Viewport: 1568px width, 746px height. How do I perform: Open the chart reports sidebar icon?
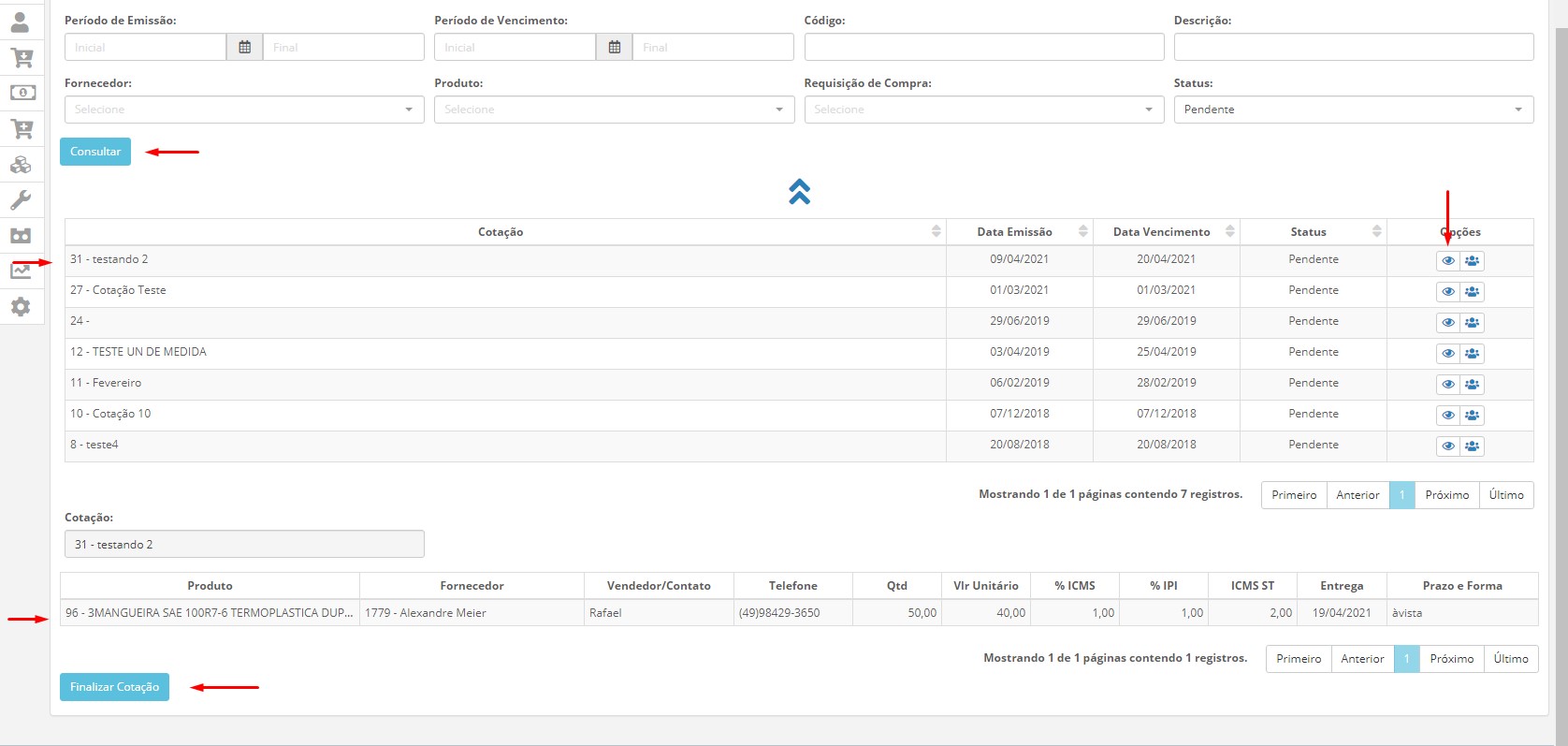[21, 271]
